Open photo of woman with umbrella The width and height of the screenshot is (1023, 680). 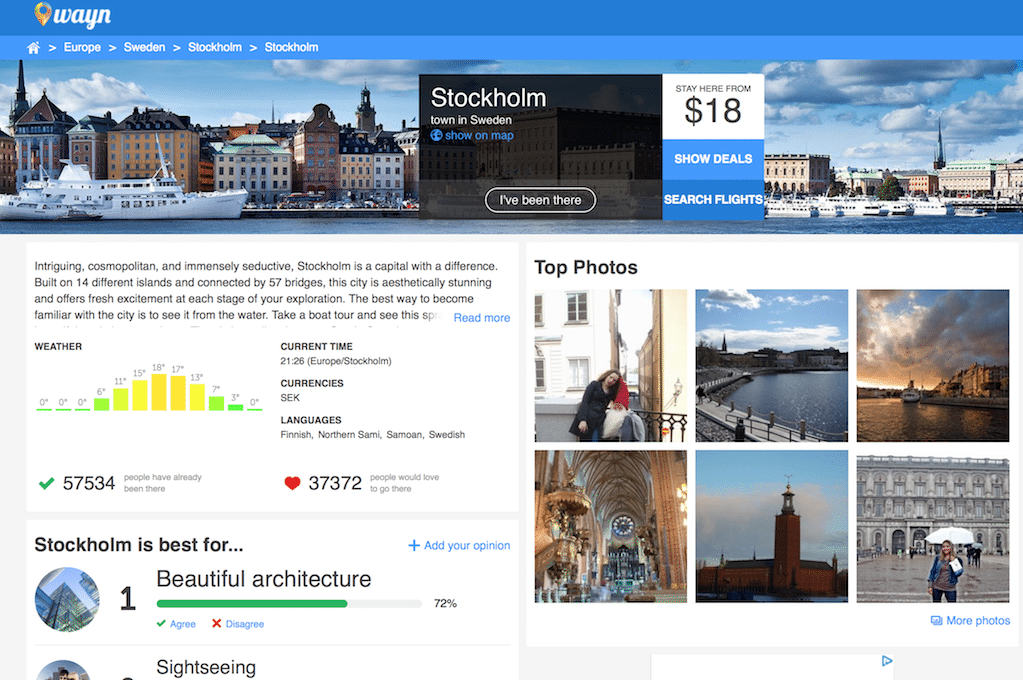click(933, 526)
